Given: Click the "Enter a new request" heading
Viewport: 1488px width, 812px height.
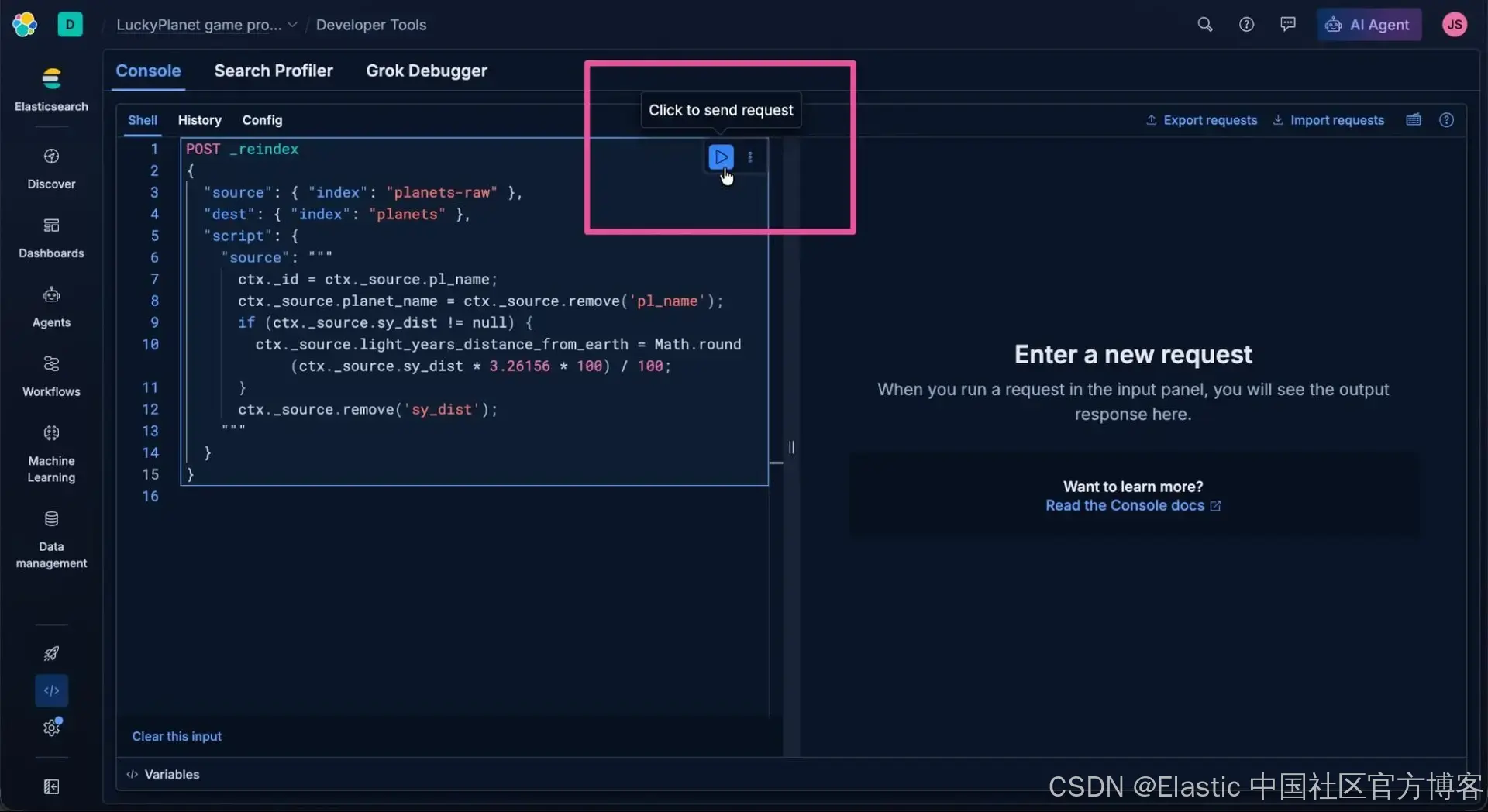Looking at the screenshot, I should coord(1133,354).
